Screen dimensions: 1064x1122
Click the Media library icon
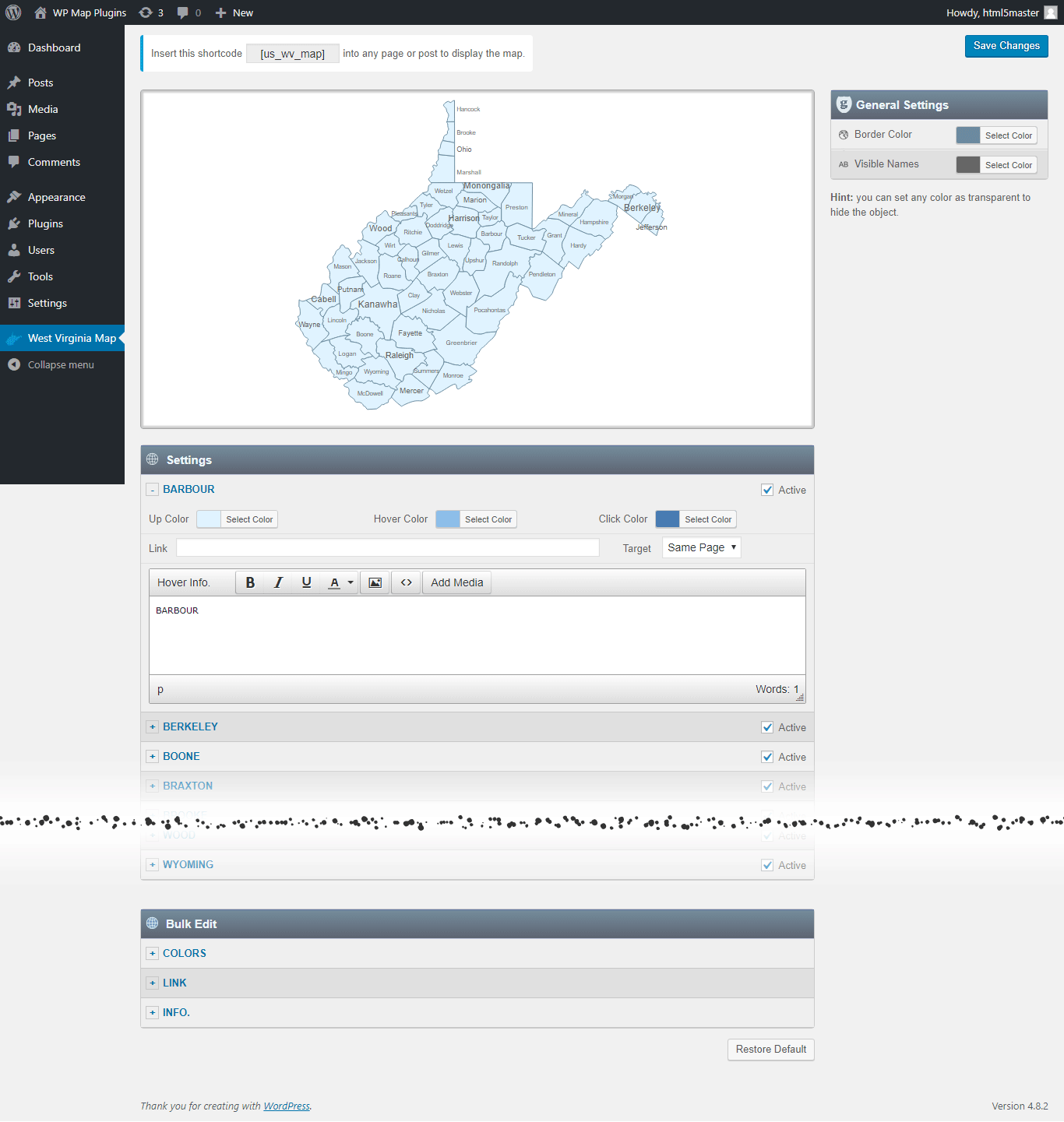coord(14,109)
